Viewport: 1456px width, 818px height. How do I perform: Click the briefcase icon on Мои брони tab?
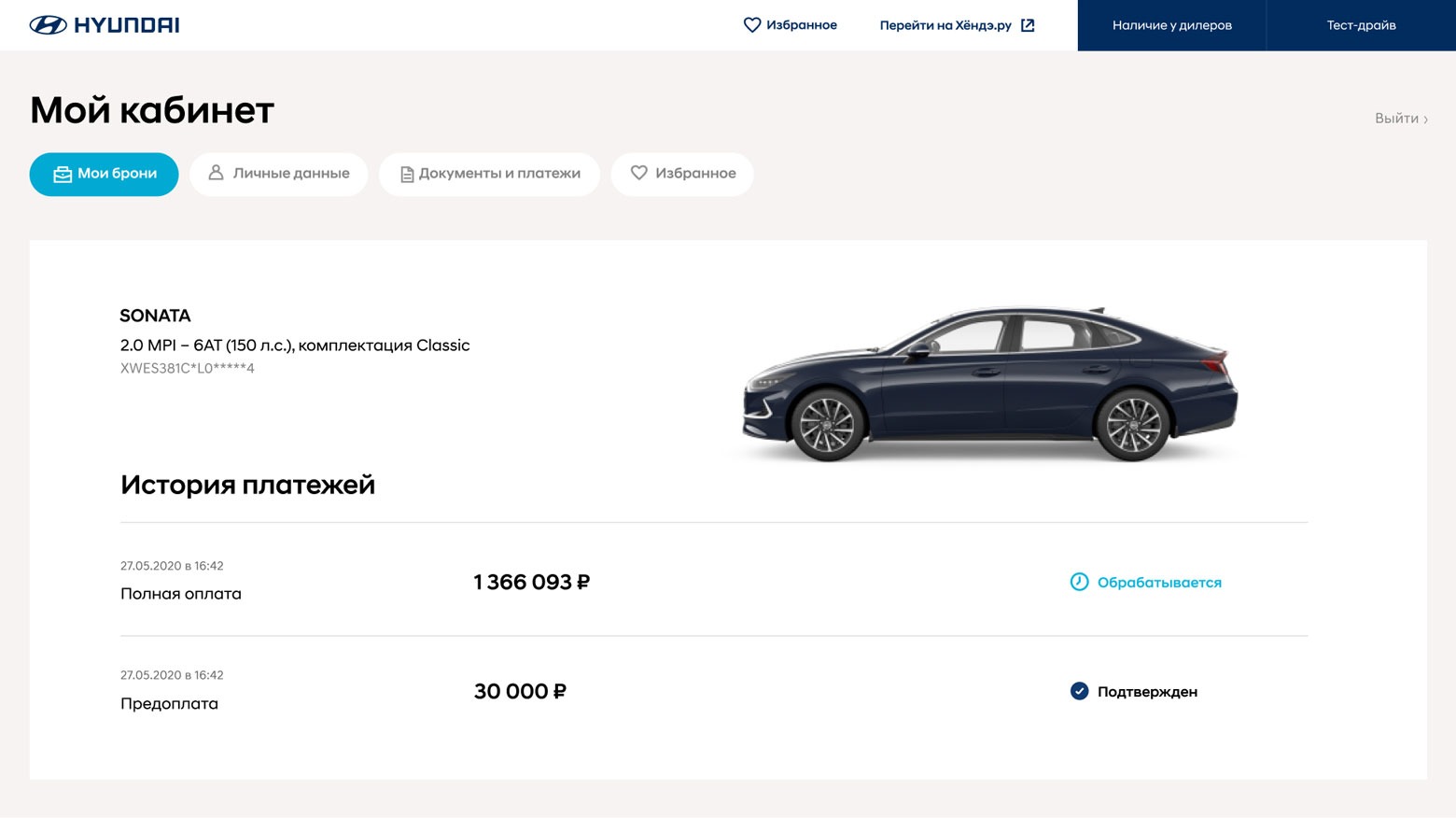pyautogui.click(x=63, y=175)
